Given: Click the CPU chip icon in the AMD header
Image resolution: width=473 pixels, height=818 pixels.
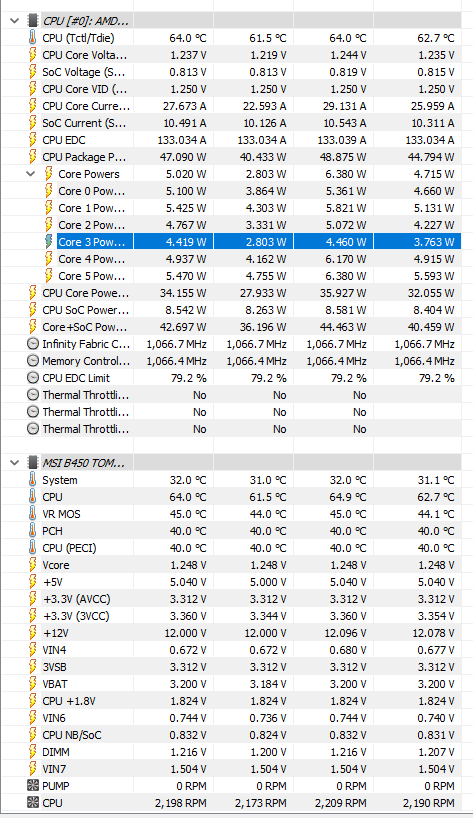Looking at the screenshot, I should pyautogui.click(x=33, y=21).
